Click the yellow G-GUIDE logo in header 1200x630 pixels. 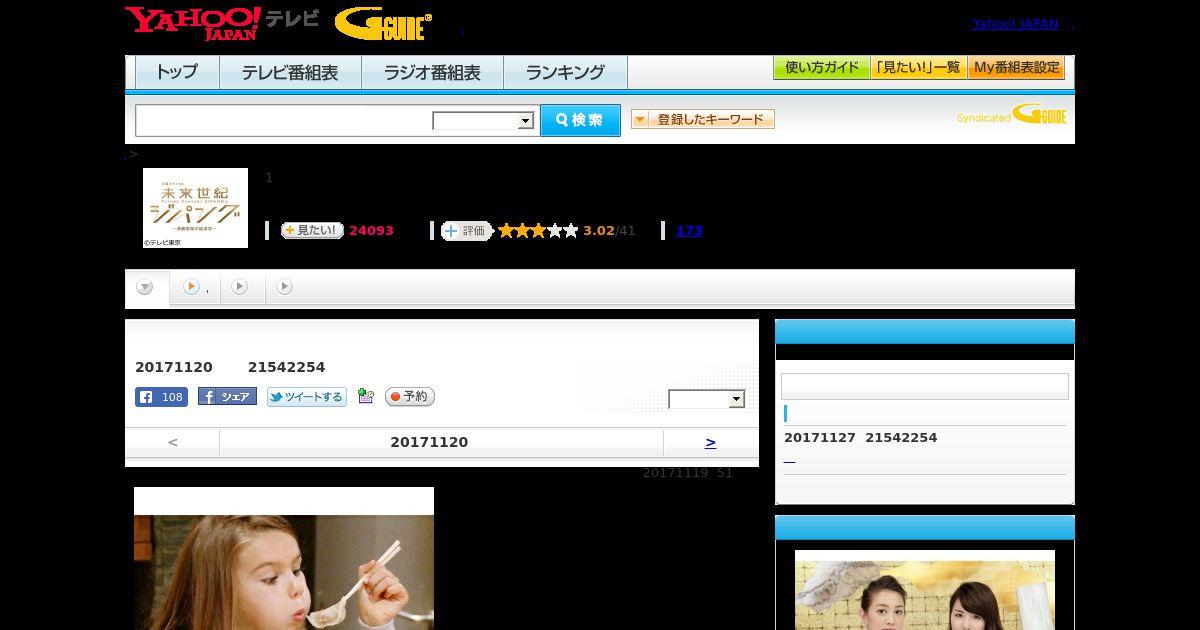[x=383, y=23]
